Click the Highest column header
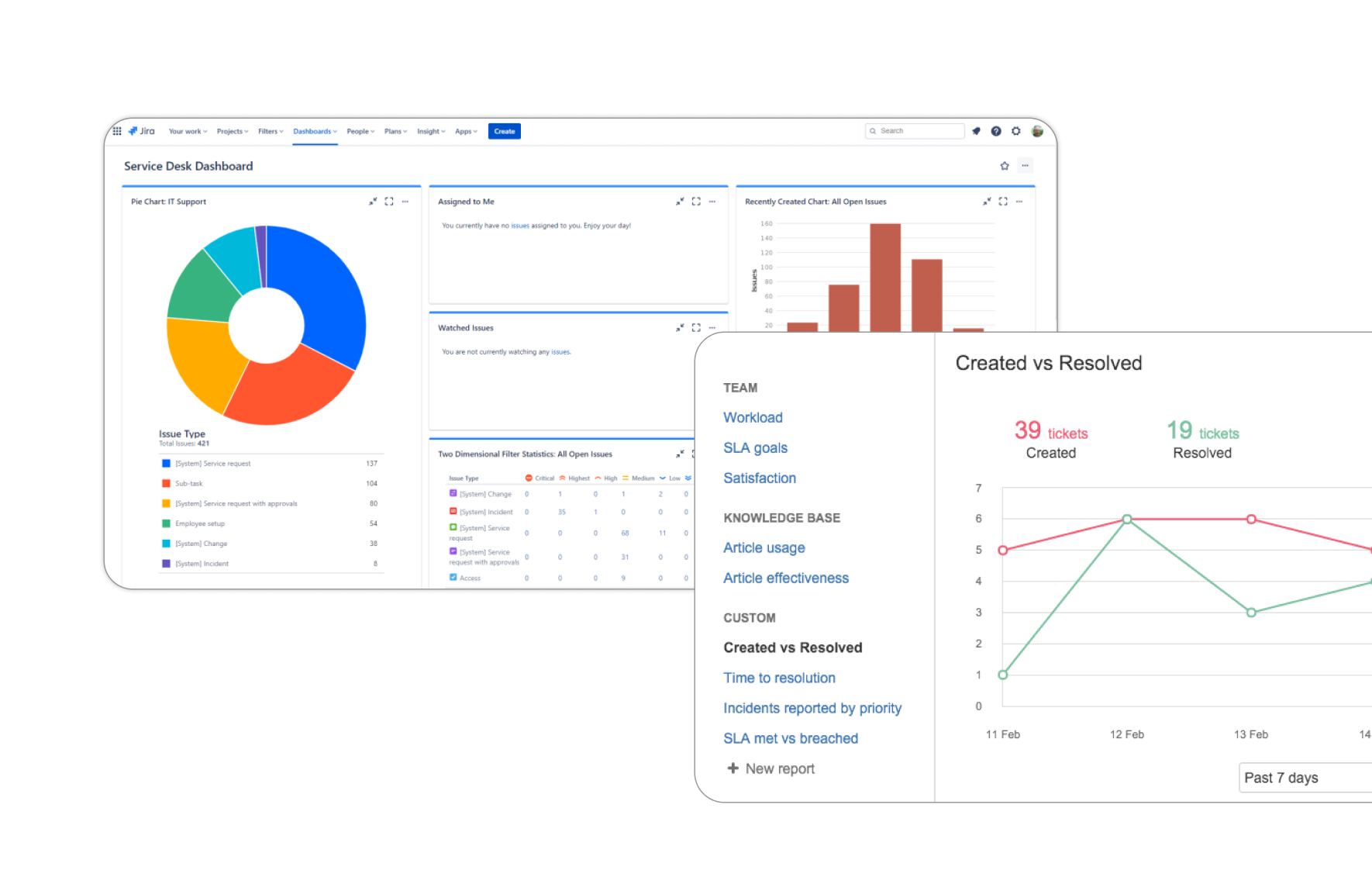The width and height of the screenshot is (1372, 884). (x=574, y=478)
